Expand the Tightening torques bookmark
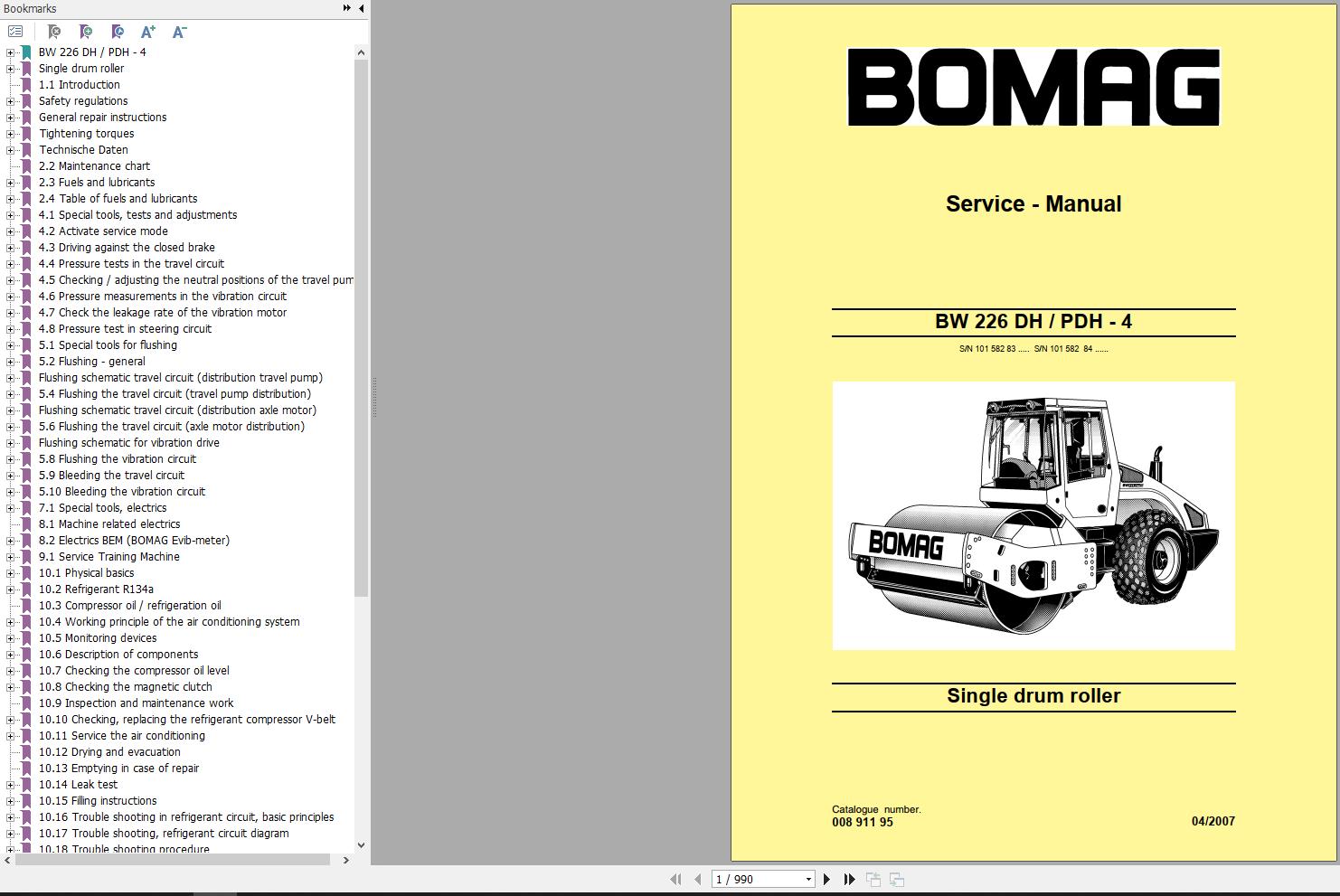Screen dimensions: 1340x896 [9, 133]
